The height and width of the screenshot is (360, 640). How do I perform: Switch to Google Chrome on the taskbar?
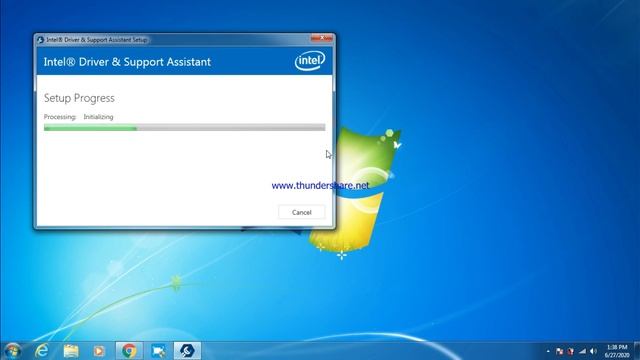[x=129, y=351]
